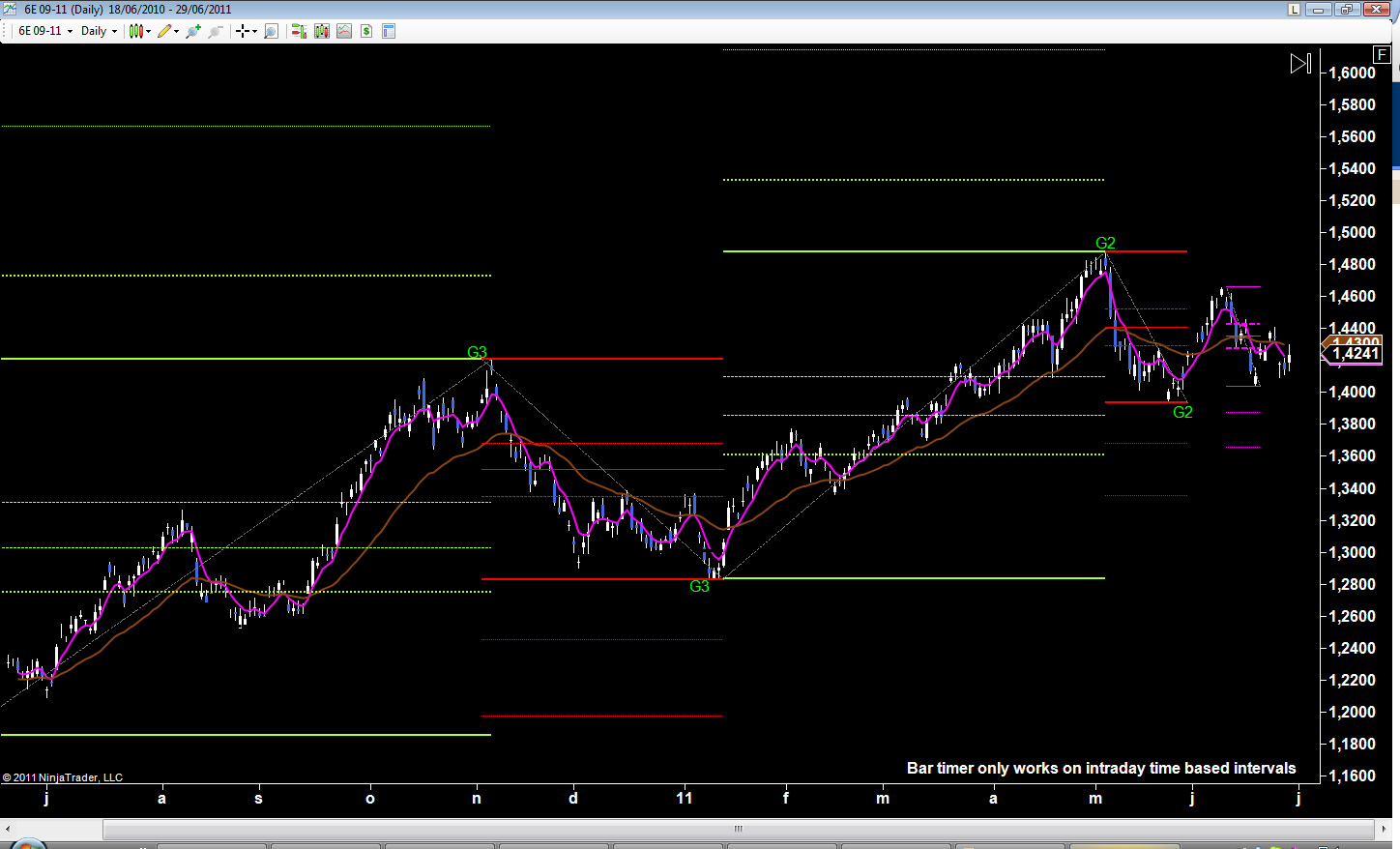Toggle the F fixed scale box
The width and height of the screenshot is (1400, 849).
[1382, 55]
